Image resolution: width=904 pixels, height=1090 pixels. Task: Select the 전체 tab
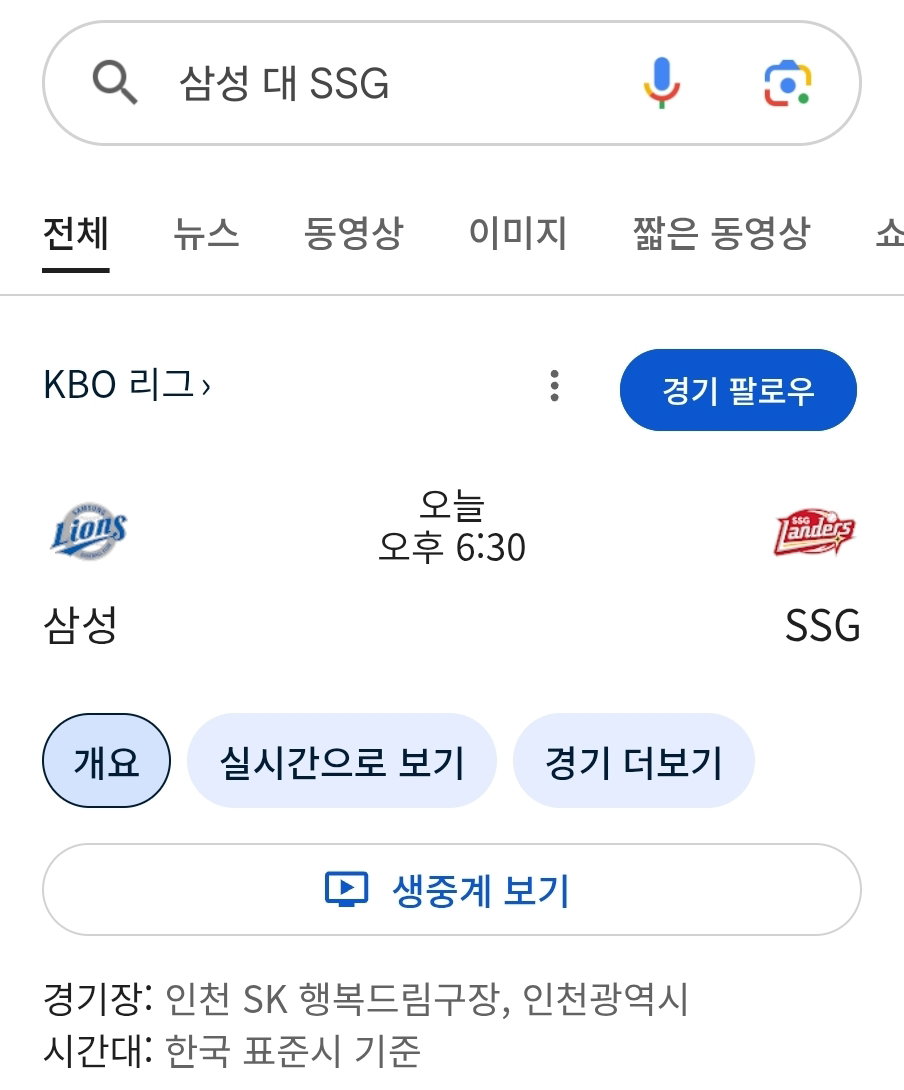pos(76,233)
